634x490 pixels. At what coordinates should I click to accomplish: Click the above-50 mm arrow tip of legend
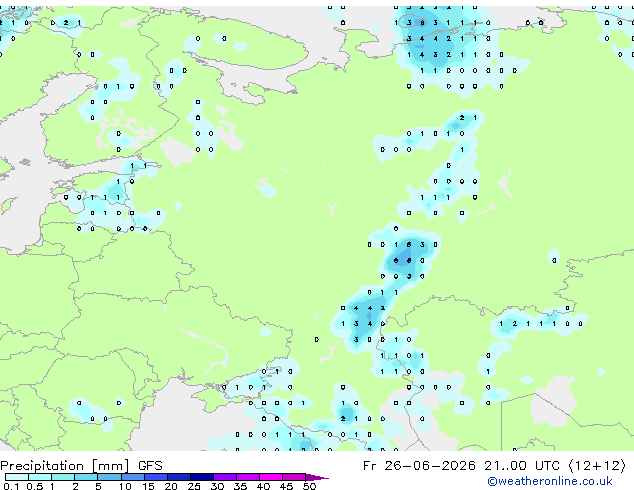[317, 477]
